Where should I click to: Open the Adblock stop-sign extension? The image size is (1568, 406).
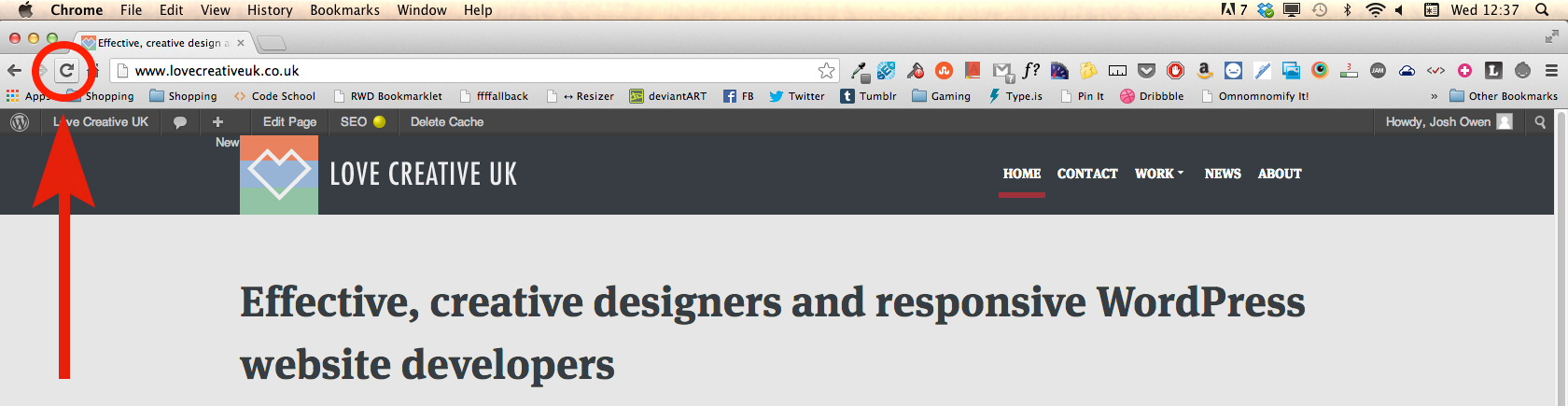[x=1175, y=71]
